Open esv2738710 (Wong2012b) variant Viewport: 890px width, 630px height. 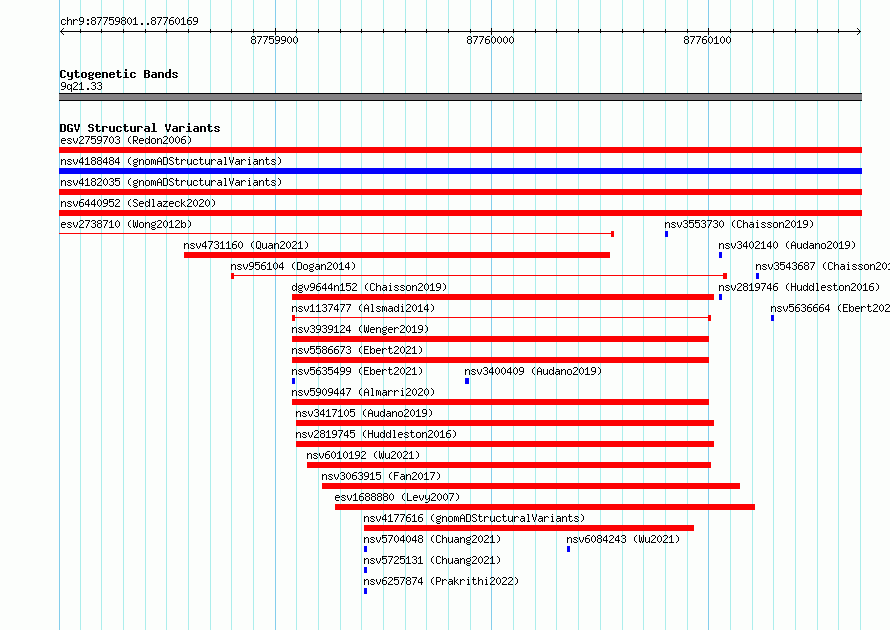tap(126, 224)
